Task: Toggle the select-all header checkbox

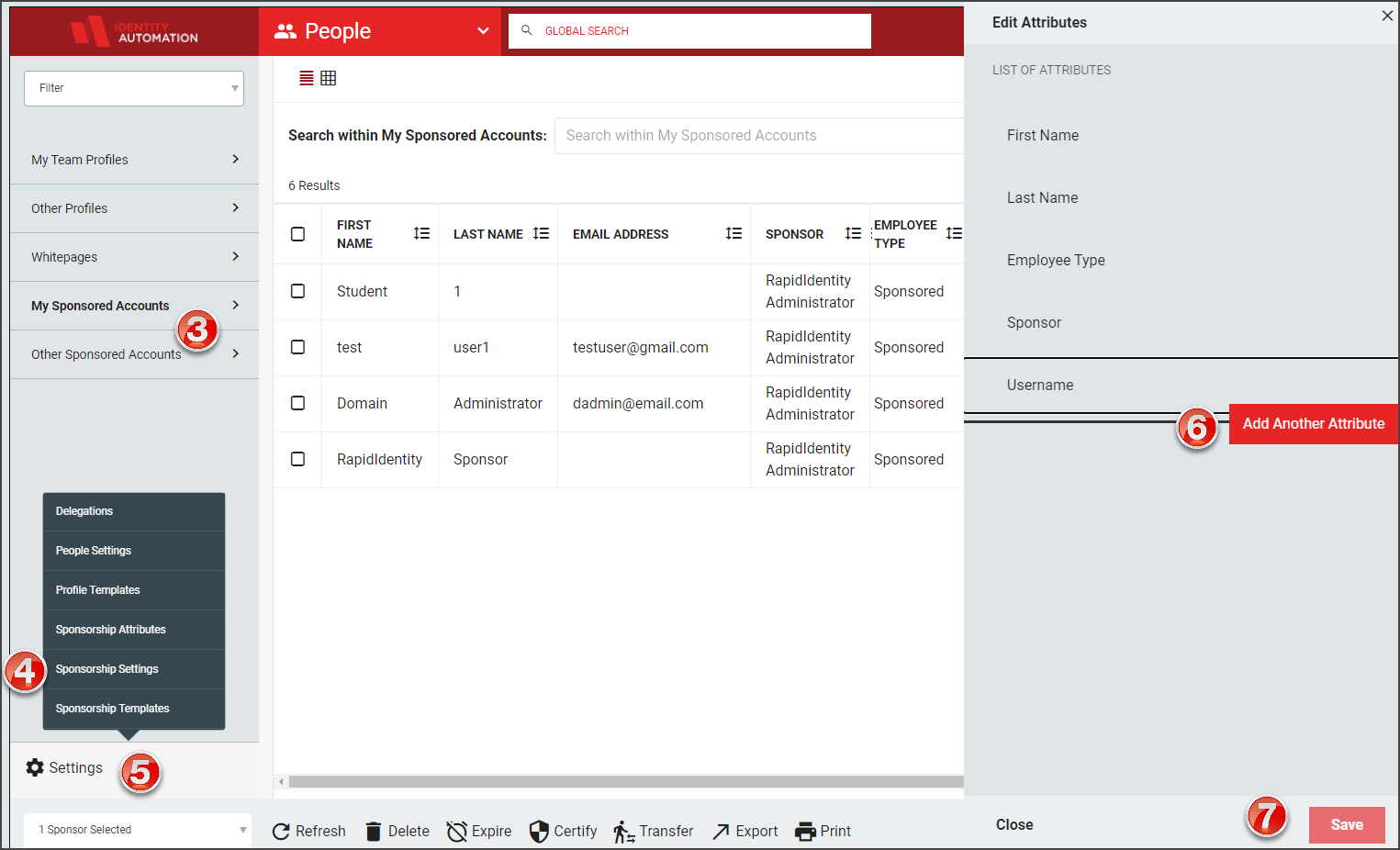Action: [x=297, y=234]
